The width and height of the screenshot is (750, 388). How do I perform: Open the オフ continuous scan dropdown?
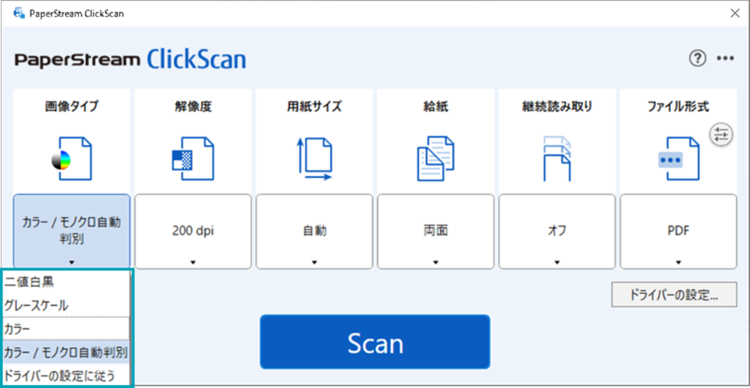pos(557,231)
